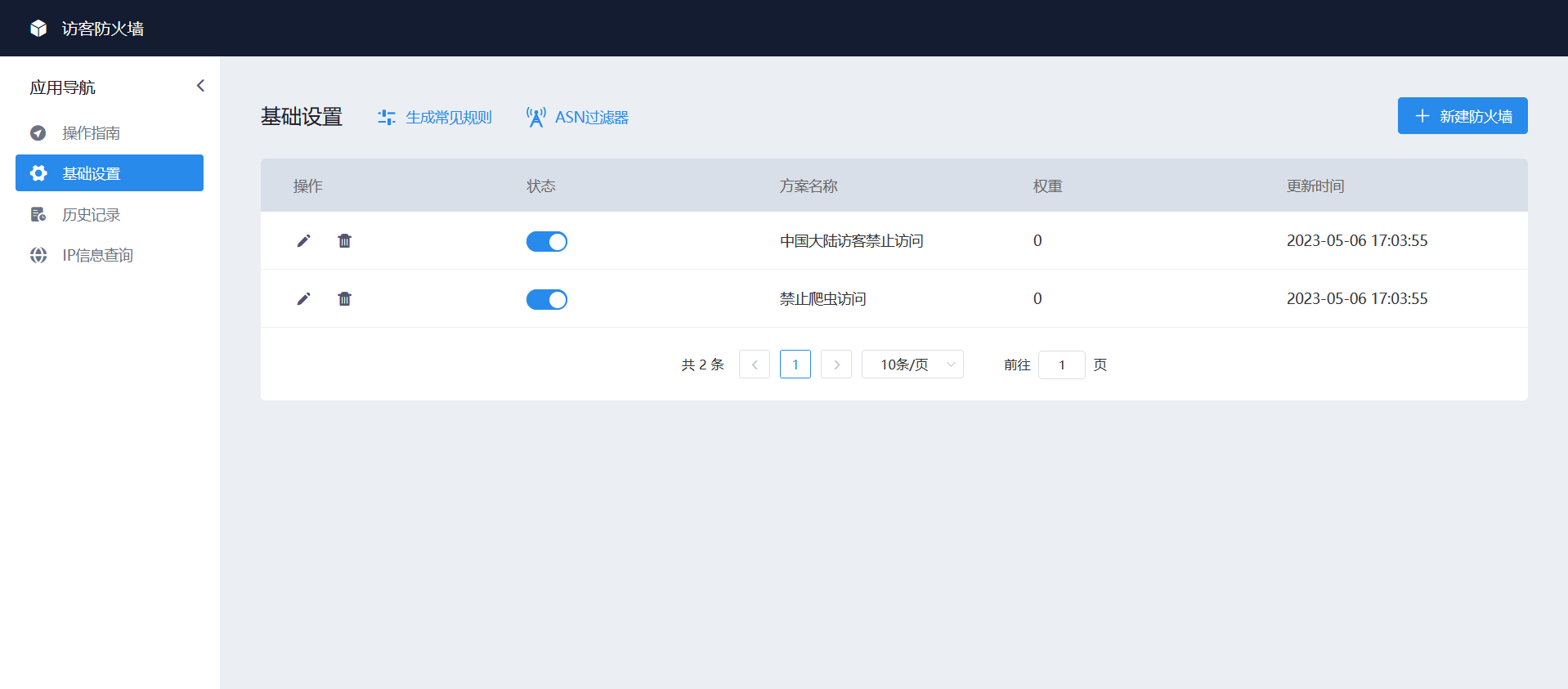Click the gear icon beside 基础设置
This screenshot has height=689, width=1568.
tap(38, 173)
